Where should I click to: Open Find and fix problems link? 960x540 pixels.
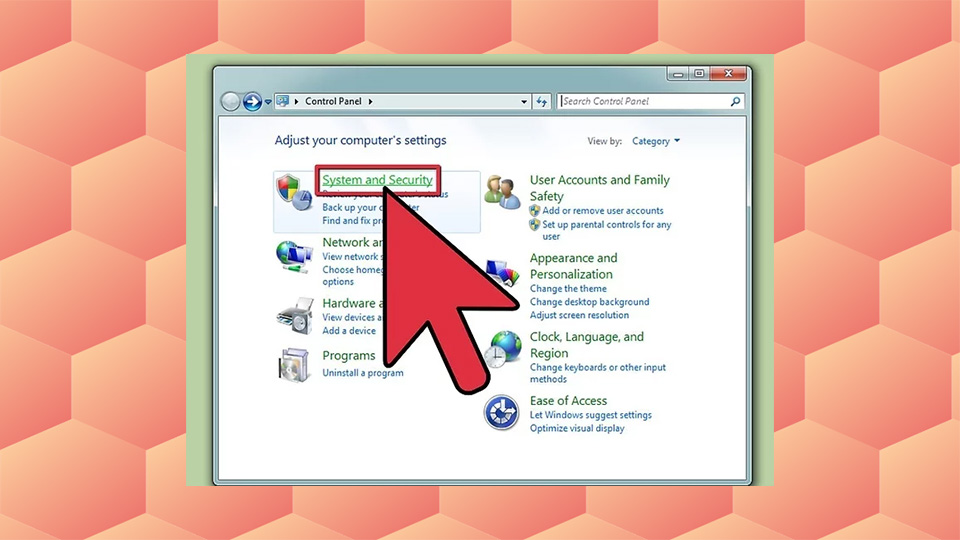tap(353, 221)
